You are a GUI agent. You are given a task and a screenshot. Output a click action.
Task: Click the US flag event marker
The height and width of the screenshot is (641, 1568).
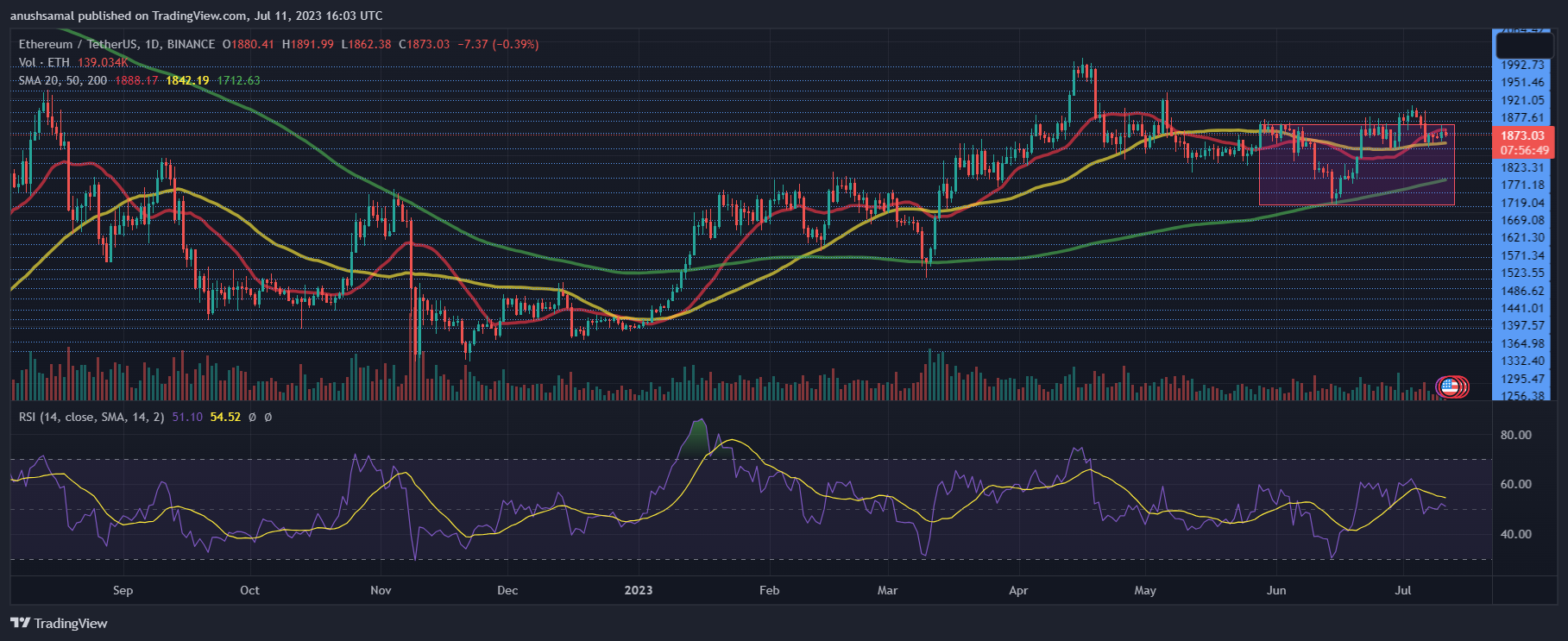(1450, 386)
